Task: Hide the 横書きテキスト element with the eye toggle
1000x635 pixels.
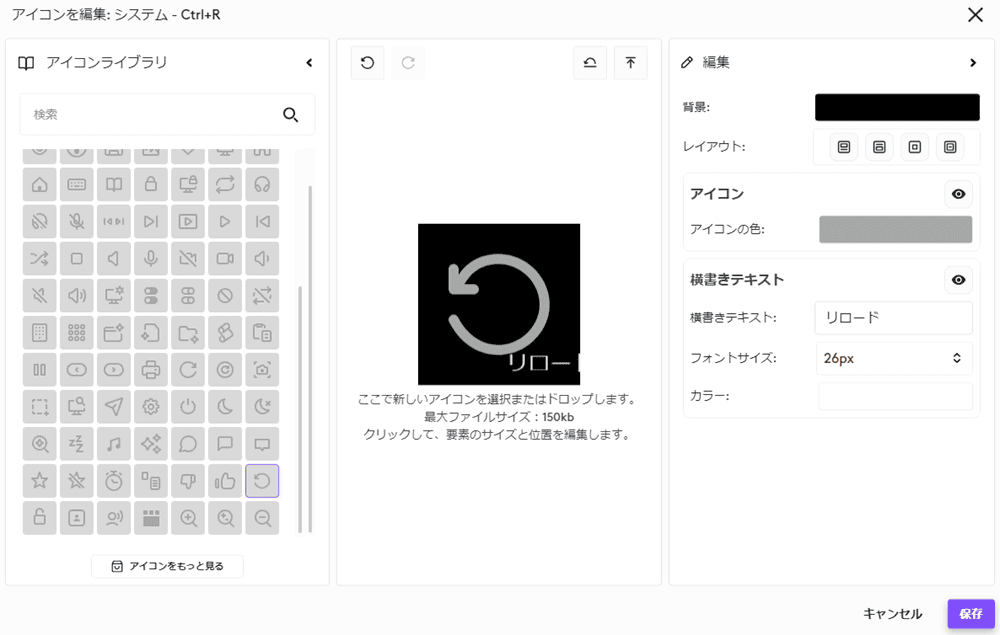Action: (x=958, y=280)
